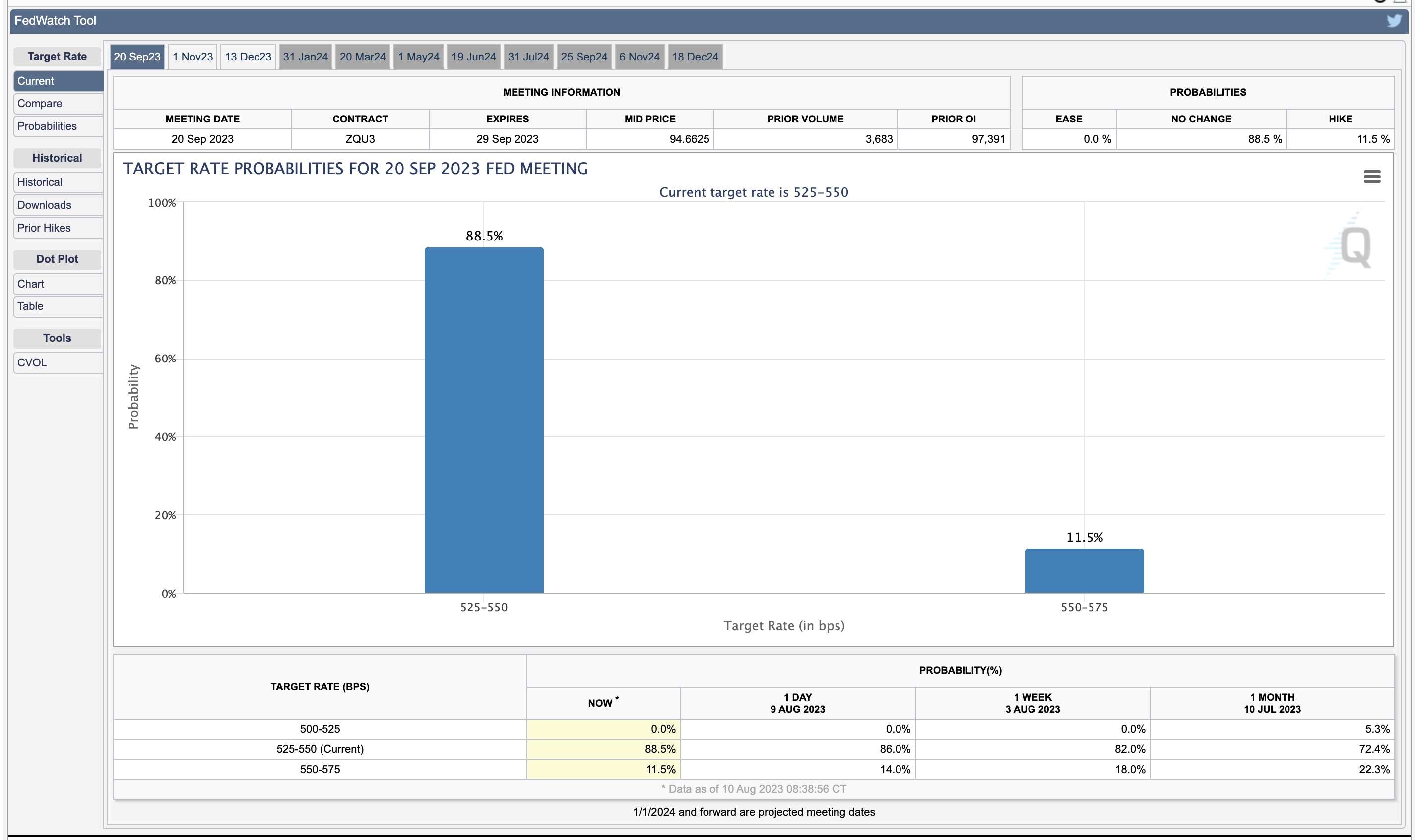
Task: Switch to the 13 Dec23 meeting tab
Action: [248, 57]
